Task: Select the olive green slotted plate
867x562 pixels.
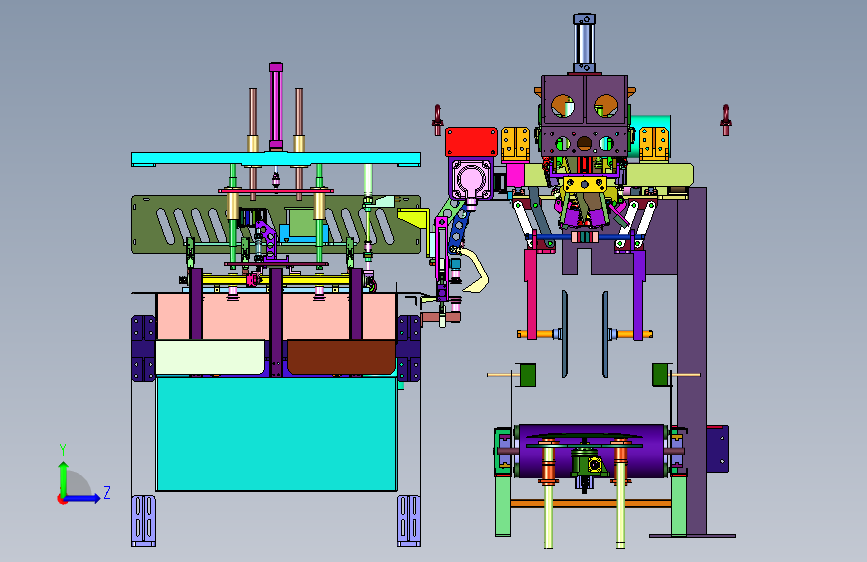Action: pos(275,225)
